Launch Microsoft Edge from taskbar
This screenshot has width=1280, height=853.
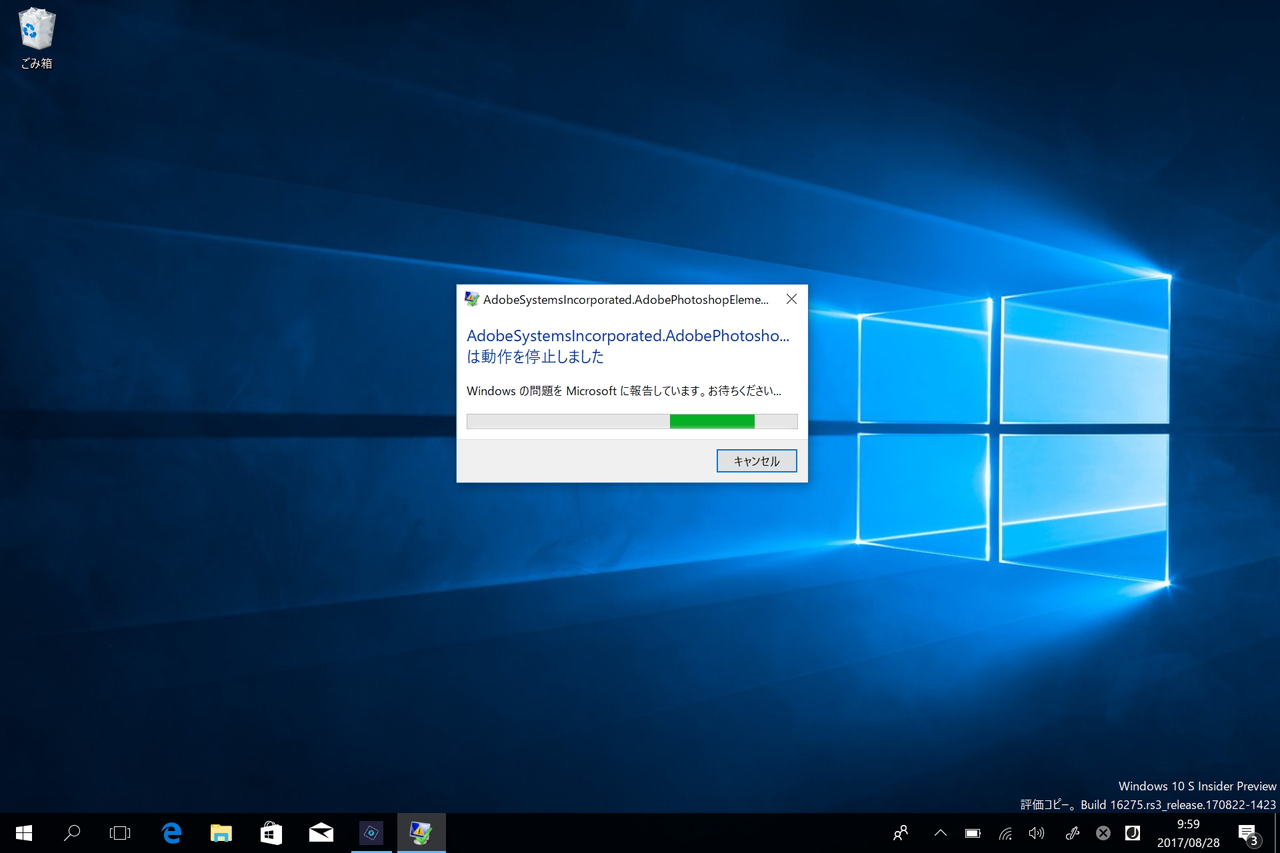[x=171, y=833]
